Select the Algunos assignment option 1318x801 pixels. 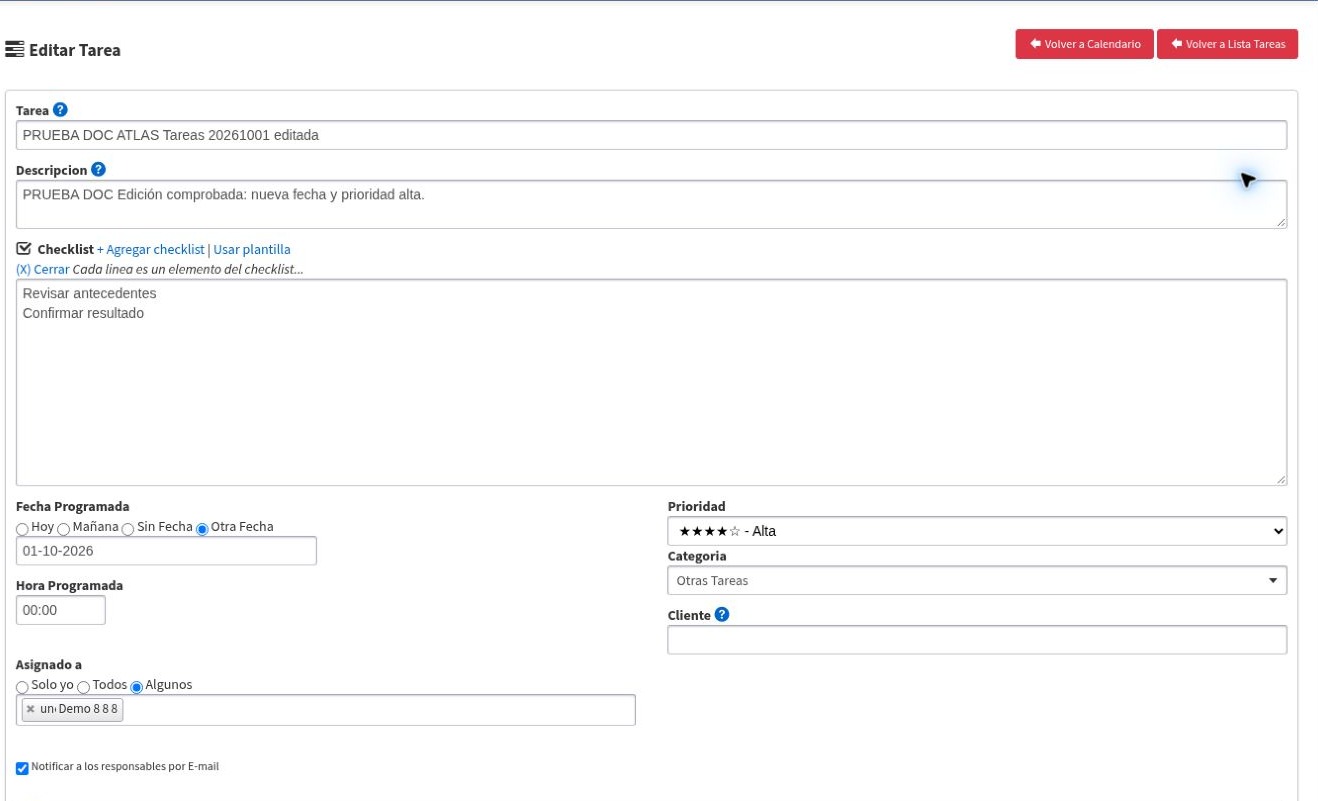137,687
